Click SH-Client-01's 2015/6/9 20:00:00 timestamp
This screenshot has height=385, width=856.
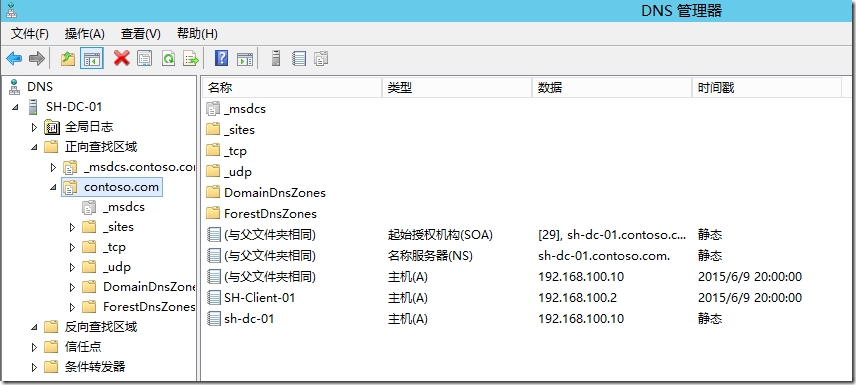(x=750, y=298)
